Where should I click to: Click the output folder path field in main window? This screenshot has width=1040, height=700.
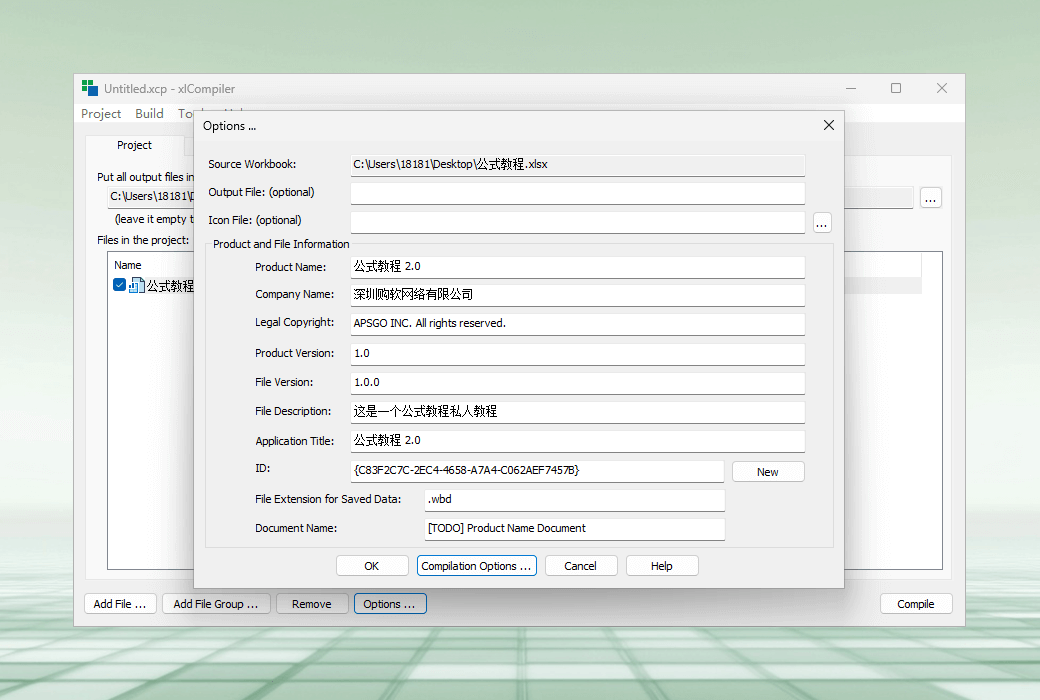[x=151, y=196]
